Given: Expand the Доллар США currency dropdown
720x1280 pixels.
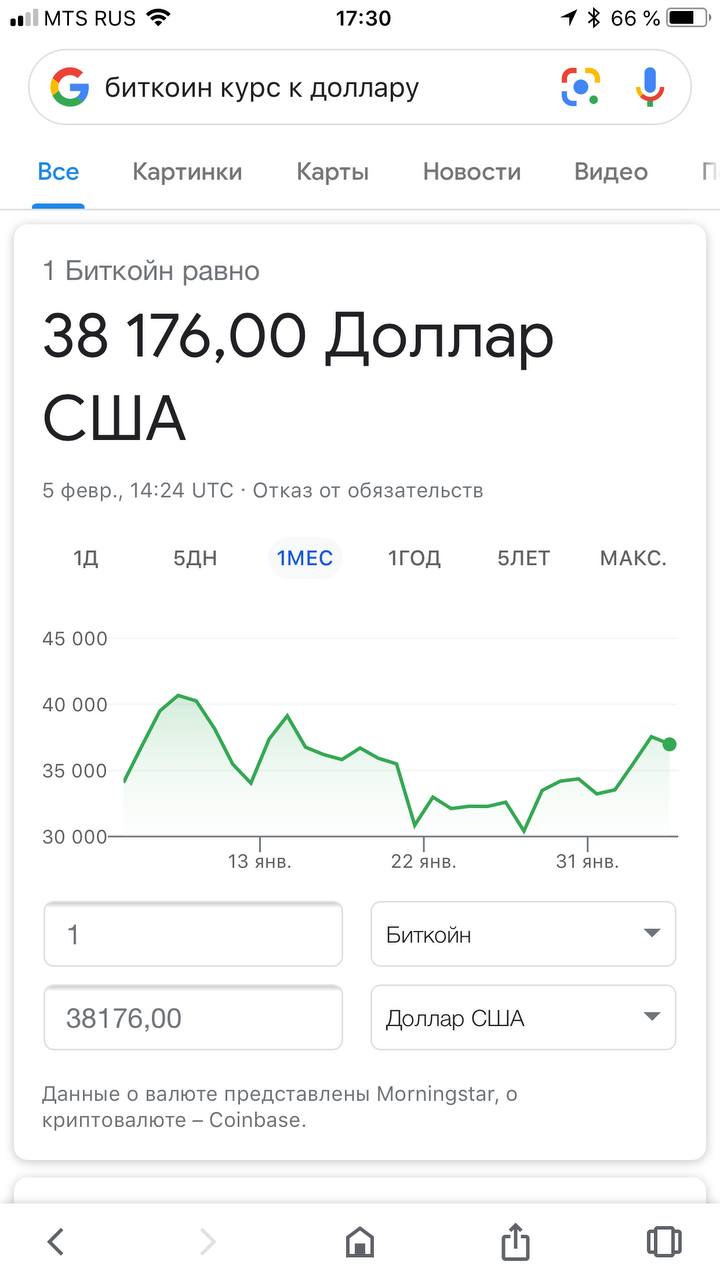Looking at the screenshot, I should (x=523, y=1018).
